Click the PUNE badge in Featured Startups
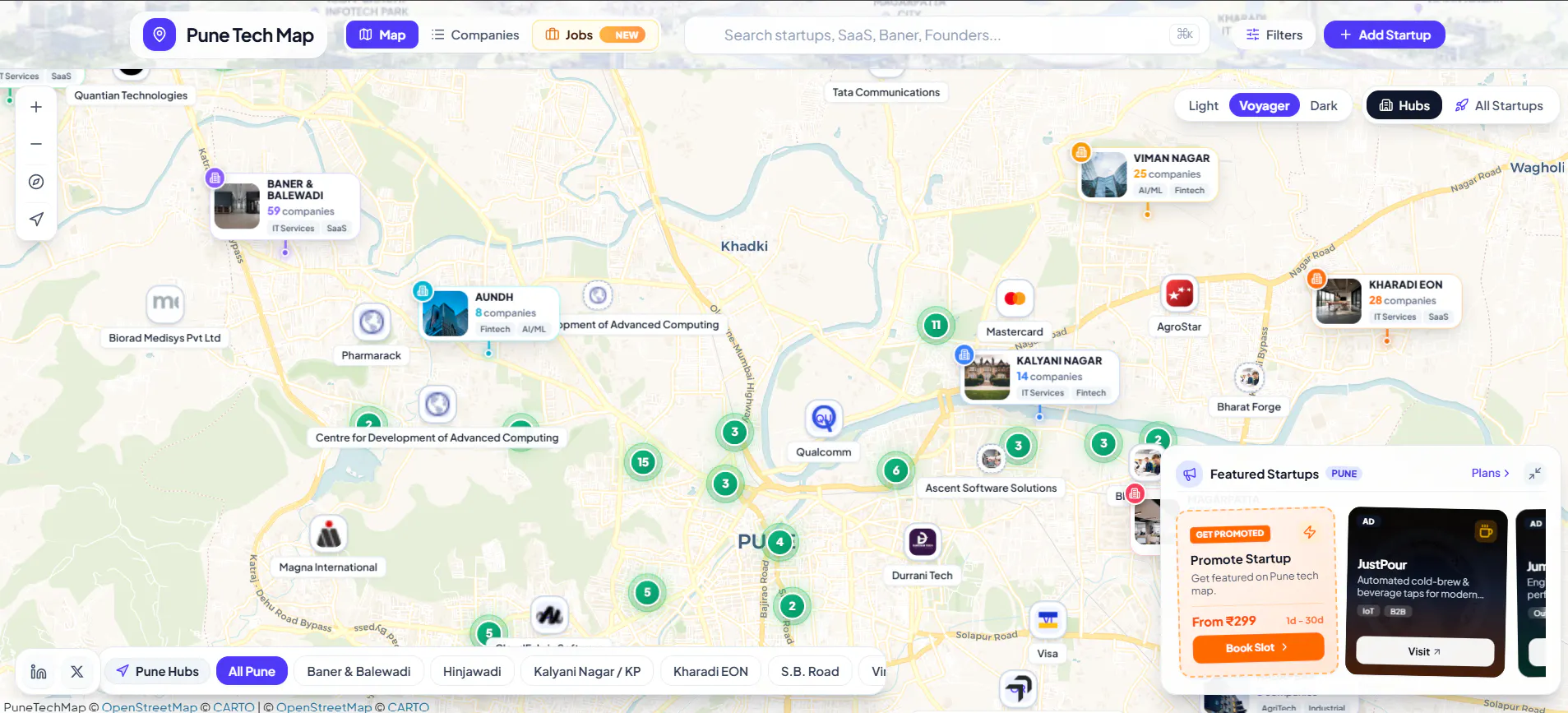Screen dimensions: 1568x713 [x=1344, y=474]
